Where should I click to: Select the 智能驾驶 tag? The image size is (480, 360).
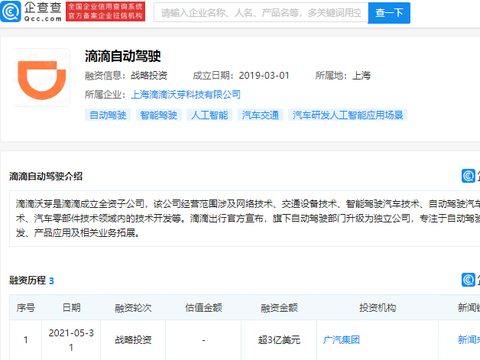(159, 115)
